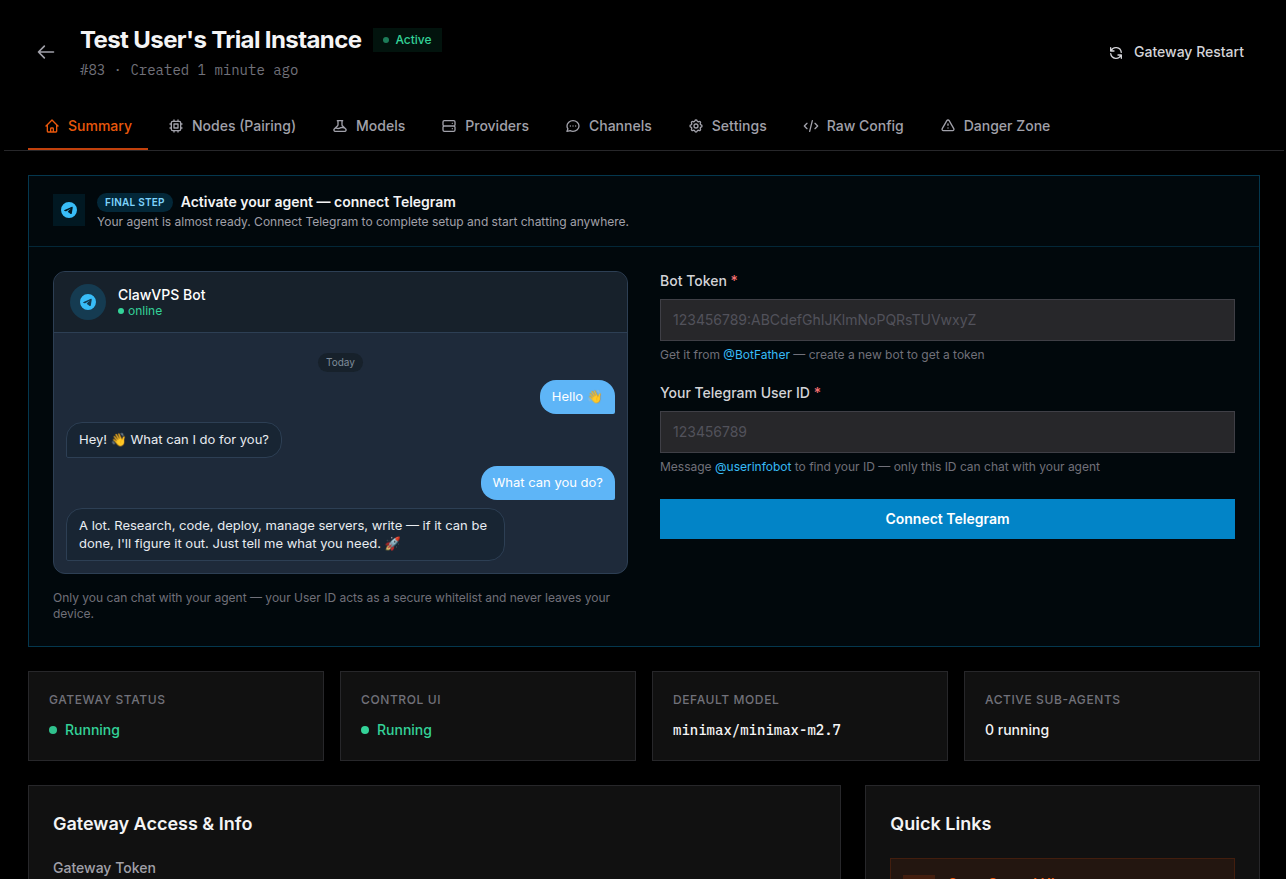Screen dimensions: 1286x879
Task: Click the Danger Zone warning triangle icon
Action: [948, 126]
